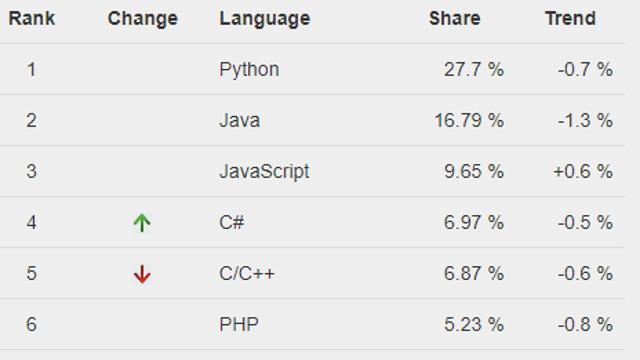This screenshot has height=360, width=640.
Task: Select the Rank column header
Action: click(31, 18)
